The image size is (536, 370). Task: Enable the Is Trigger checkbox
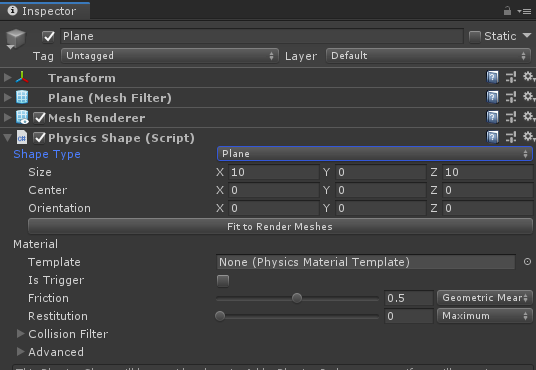[223, 281]
